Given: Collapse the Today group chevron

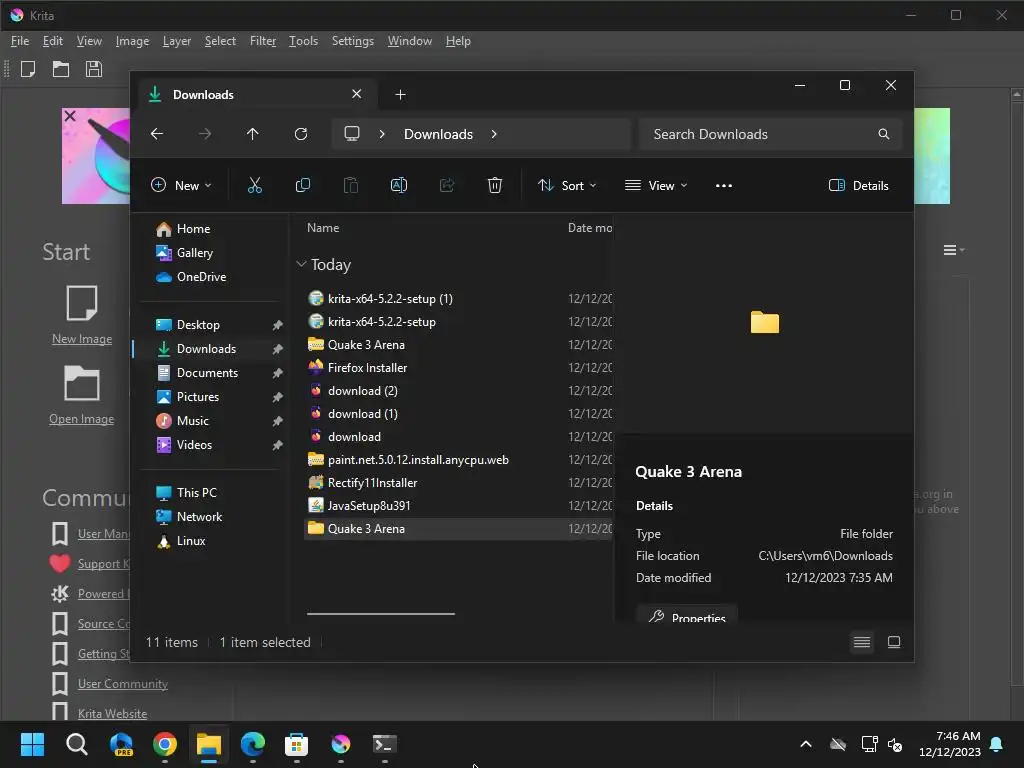Looking at the screenshot, I should tap(301, 264).
